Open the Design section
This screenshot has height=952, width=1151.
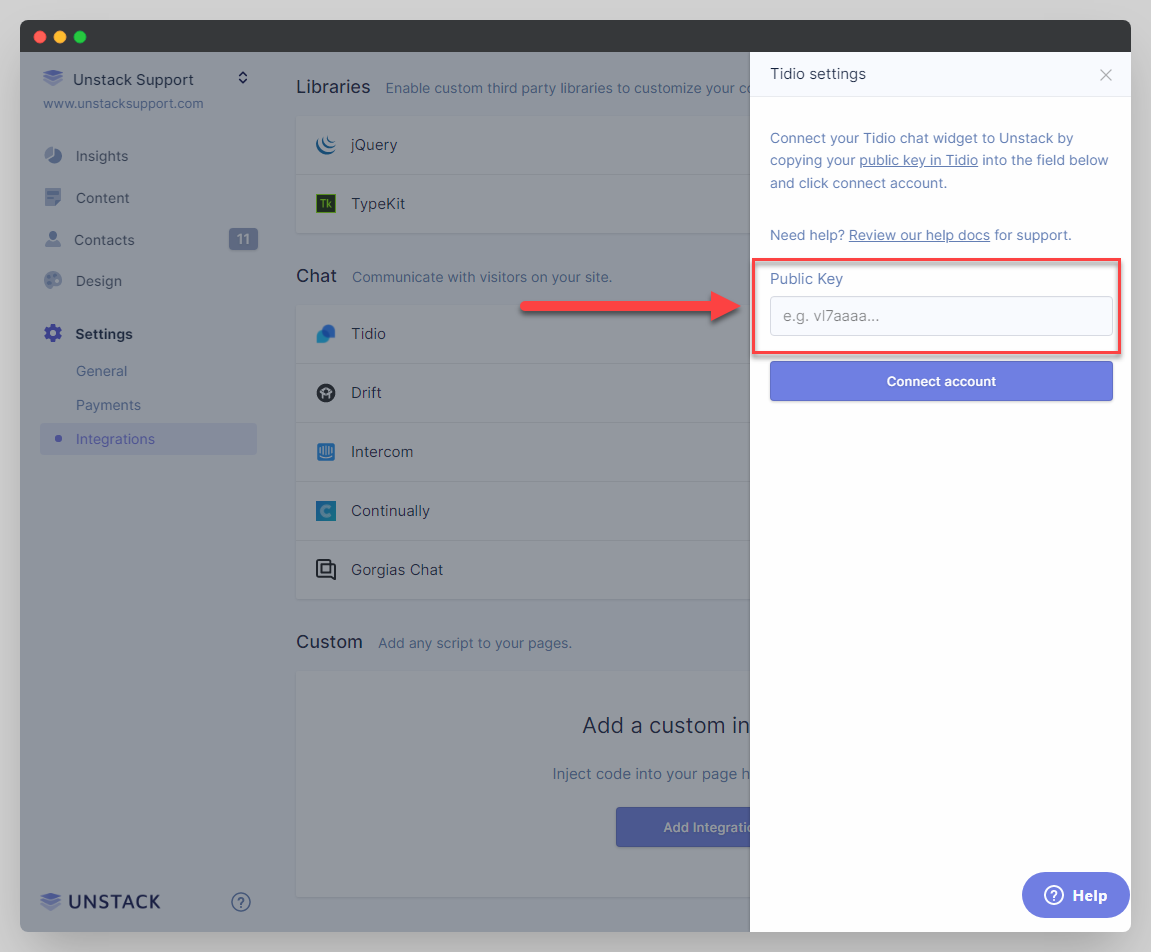pos(98,281)
